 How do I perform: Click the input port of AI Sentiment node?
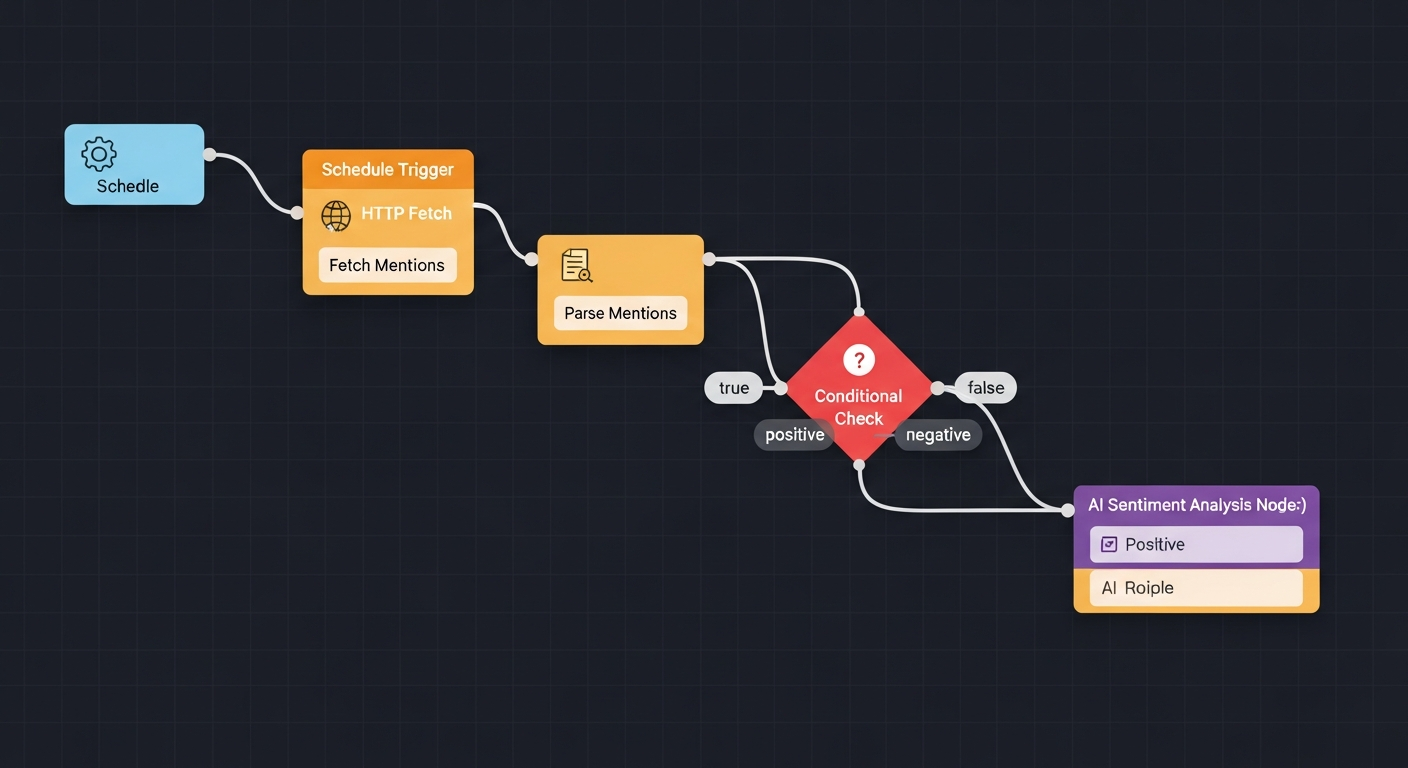pyautogui.click(x=1068, y=510)
